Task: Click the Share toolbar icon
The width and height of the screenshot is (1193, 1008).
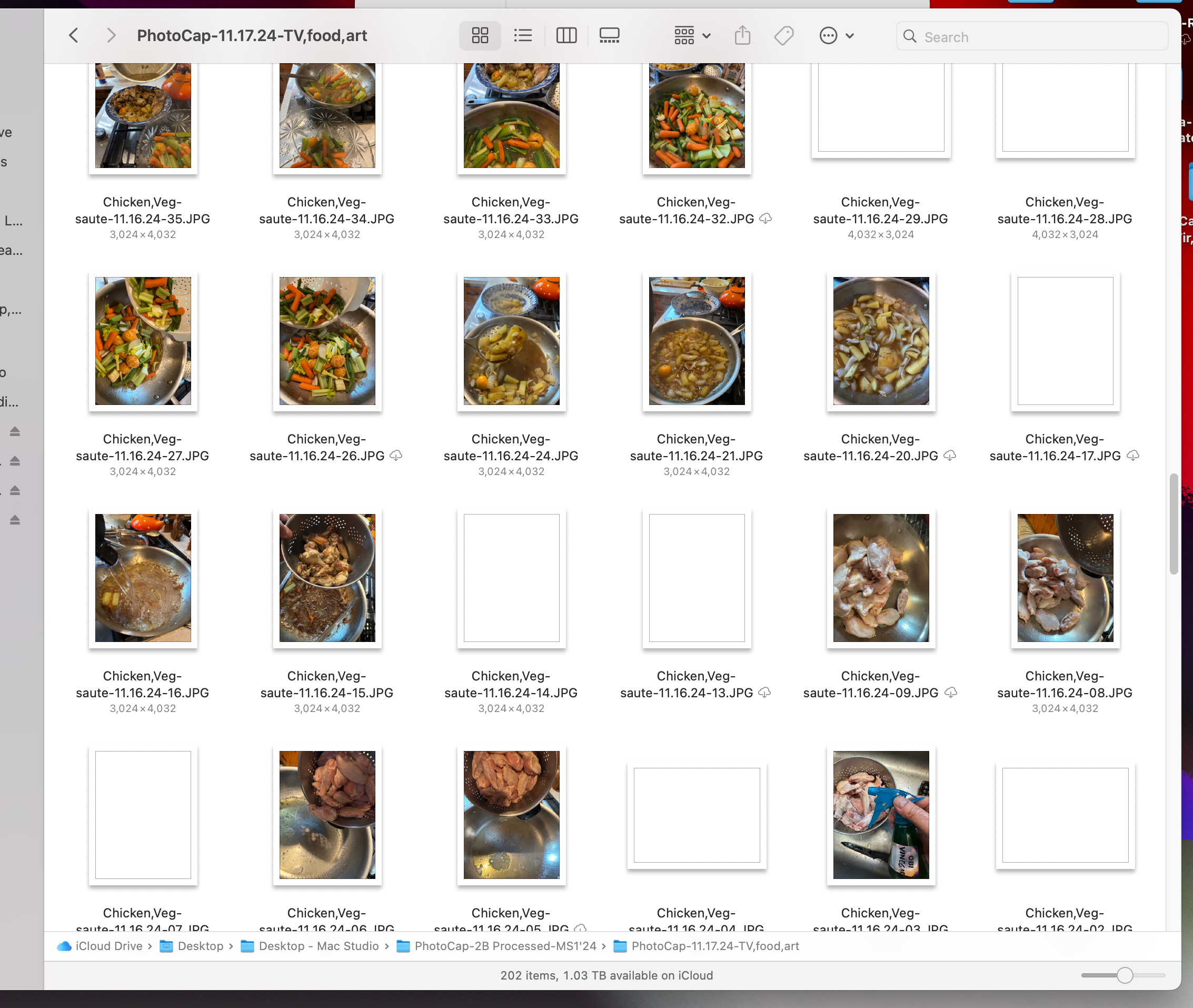Action: (742, 36)
